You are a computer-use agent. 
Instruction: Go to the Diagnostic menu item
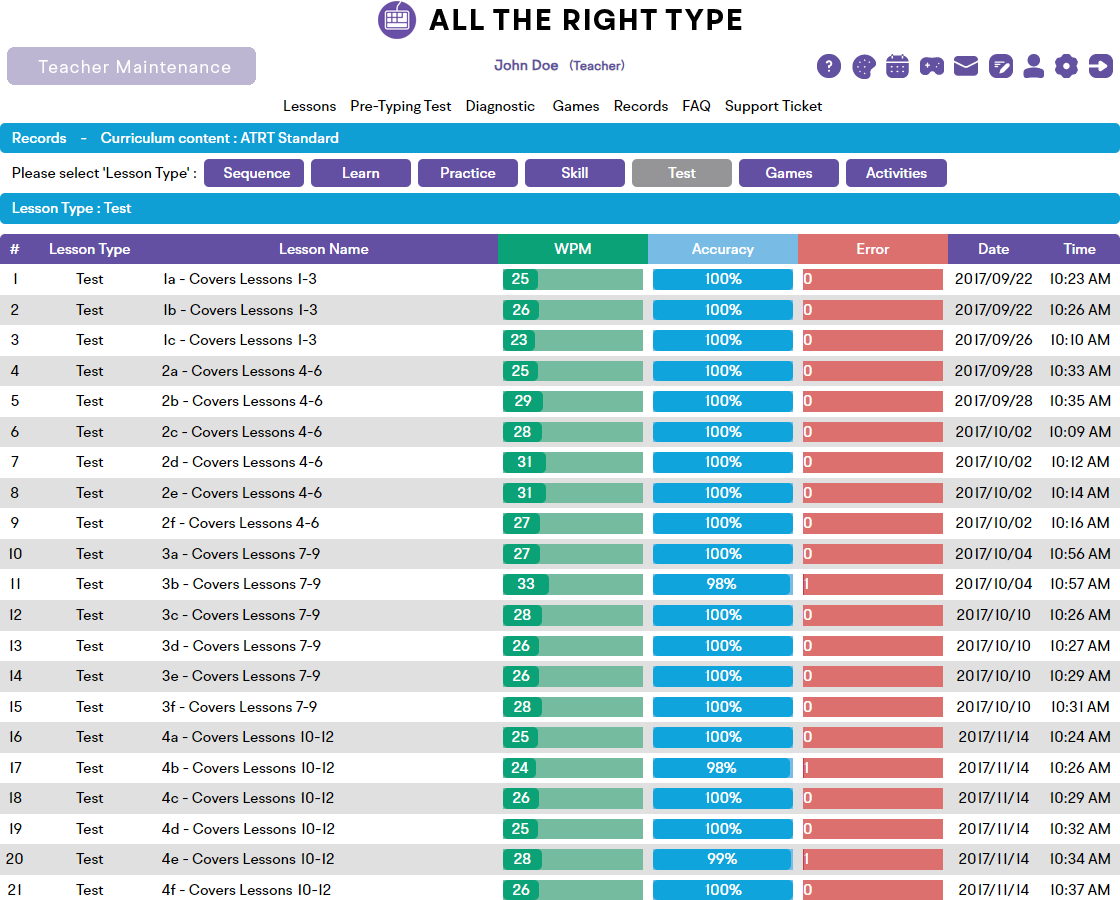coord(500,106)
